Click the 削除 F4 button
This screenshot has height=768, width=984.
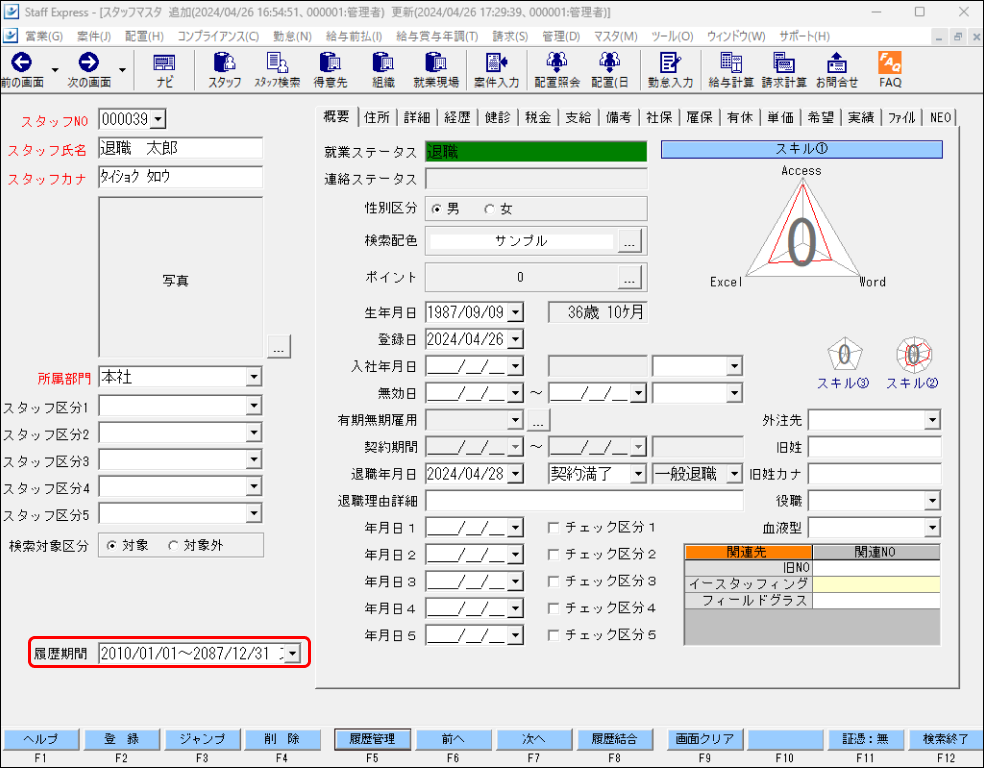282,739
